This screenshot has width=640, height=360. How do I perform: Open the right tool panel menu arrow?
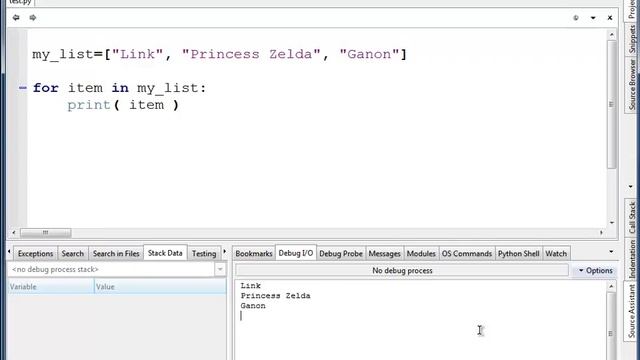[x=611, y=252]
